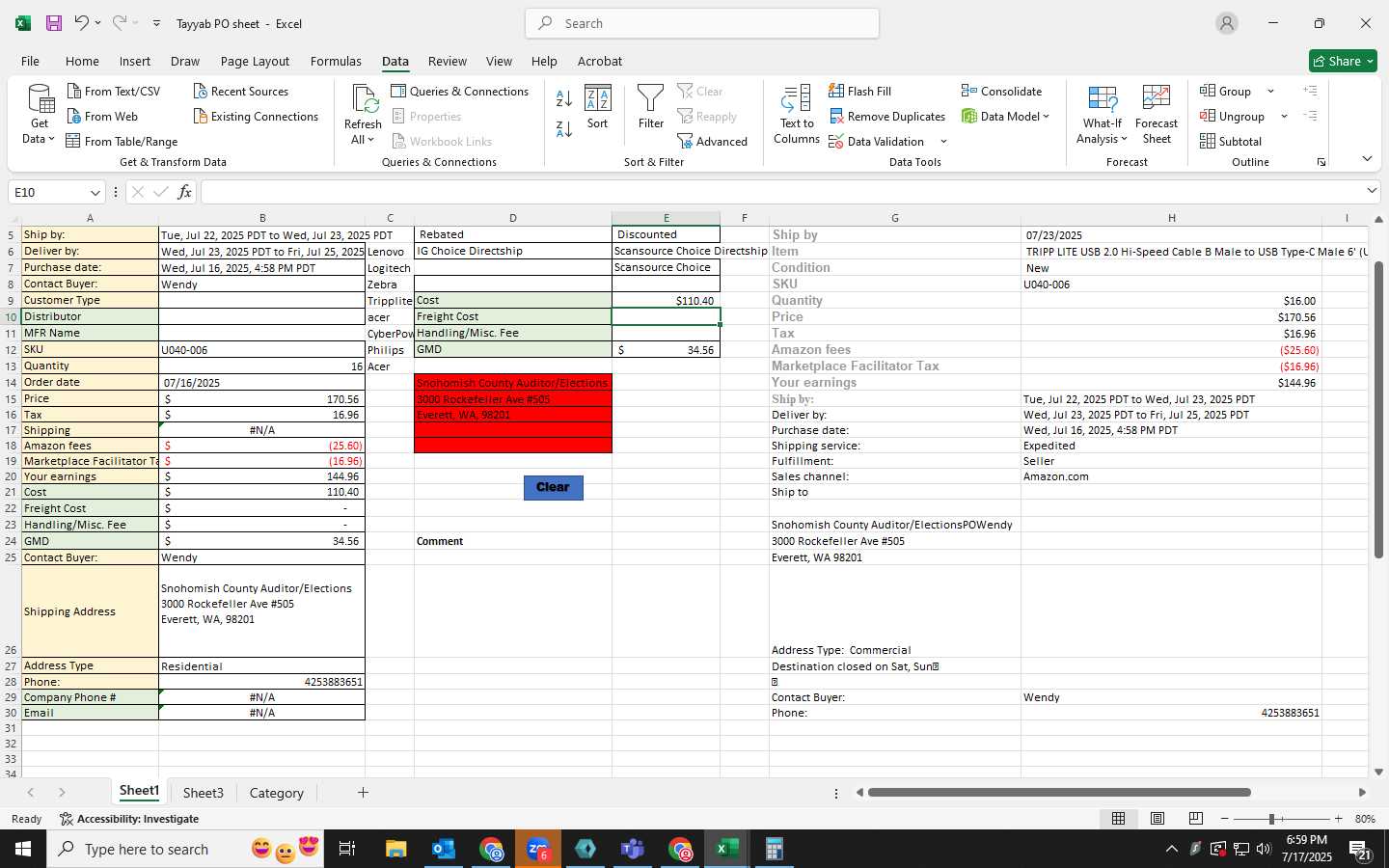Open the File menu
Viewport: 1389px width, 868px height.
click(x=30, y=61)
